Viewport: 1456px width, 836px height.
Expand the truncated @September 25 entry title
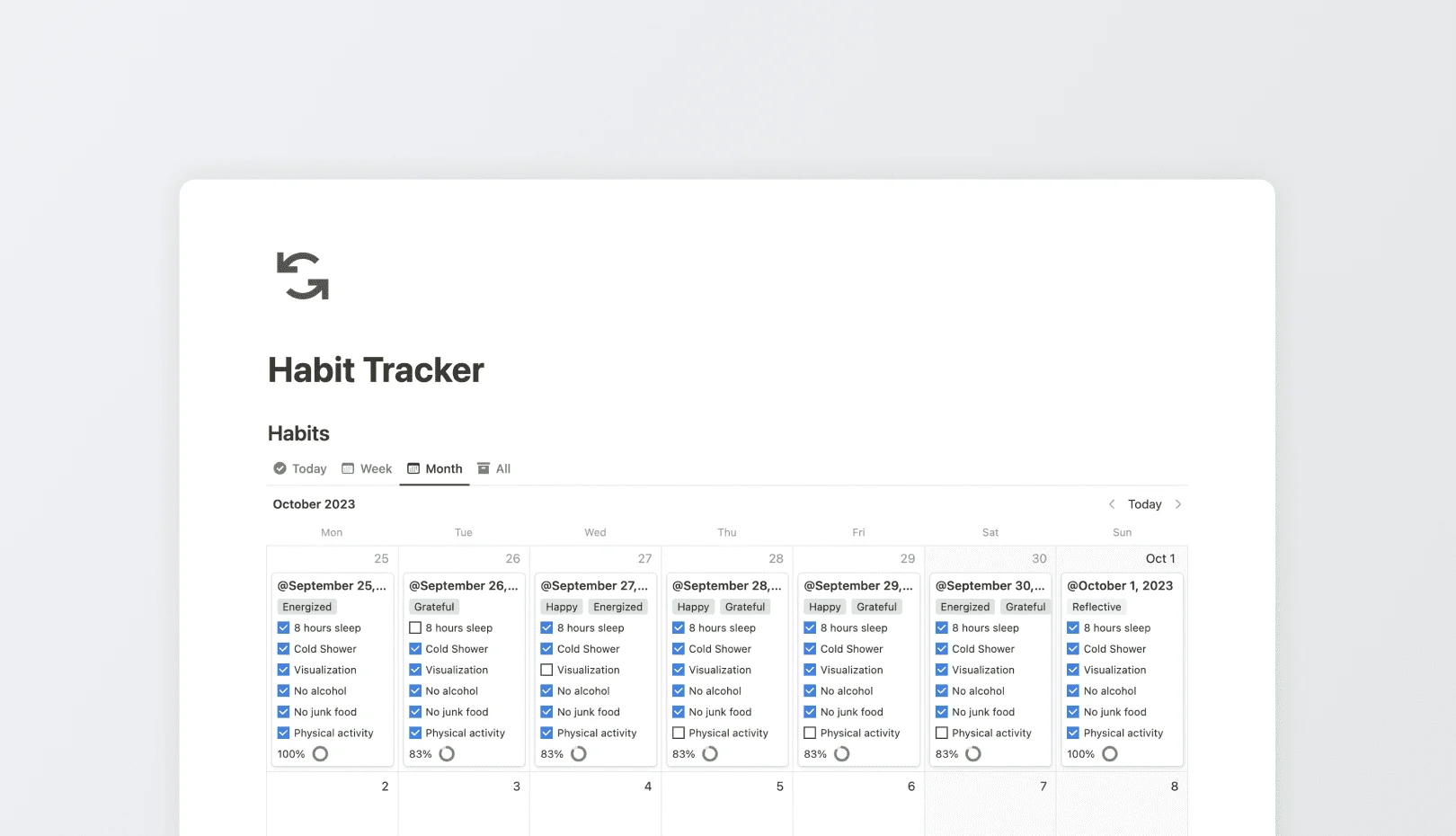[332, 585]
